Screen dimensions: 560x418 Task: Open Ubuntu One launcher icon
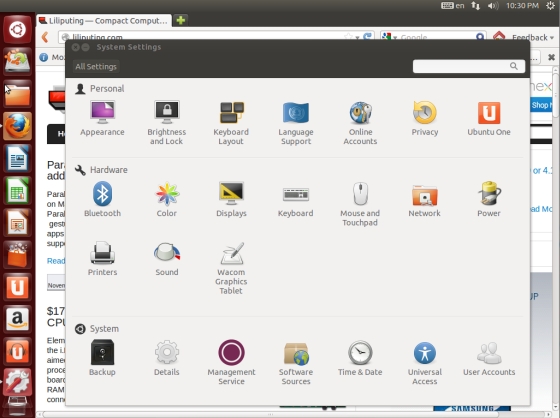[17, 287]
